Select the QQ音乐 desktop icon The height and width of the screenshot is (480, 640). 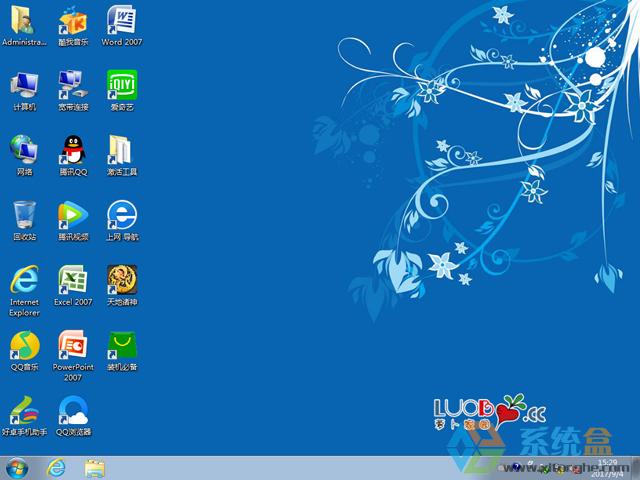pos(24,345)
